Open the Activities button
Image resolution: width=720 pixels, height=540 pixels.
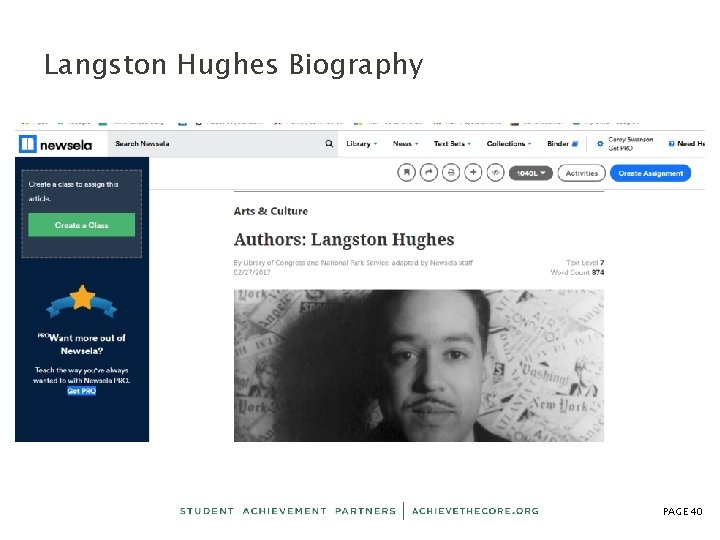tap(581, 173)
